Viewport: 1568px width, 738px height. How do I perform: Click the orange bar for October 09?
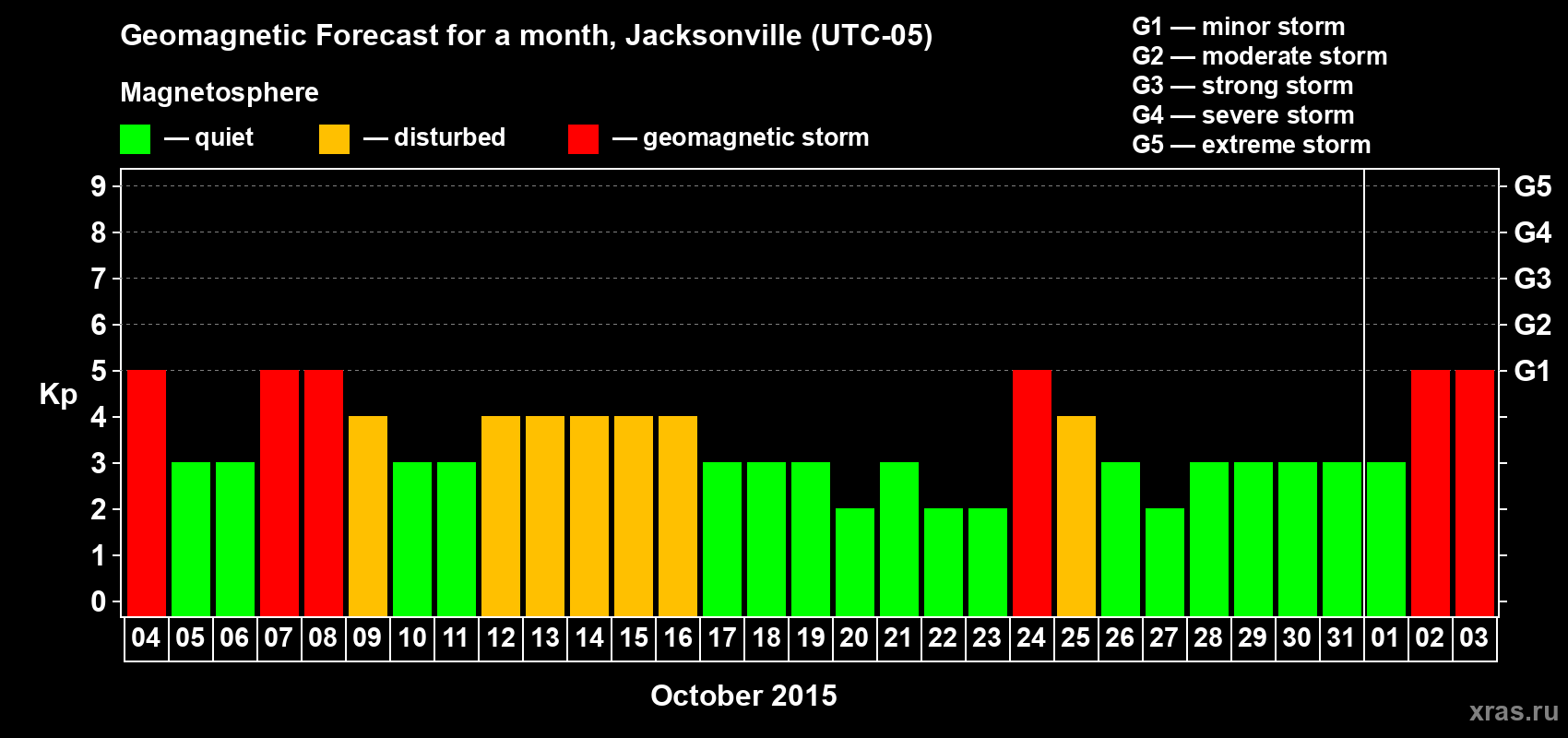(368, 517)
